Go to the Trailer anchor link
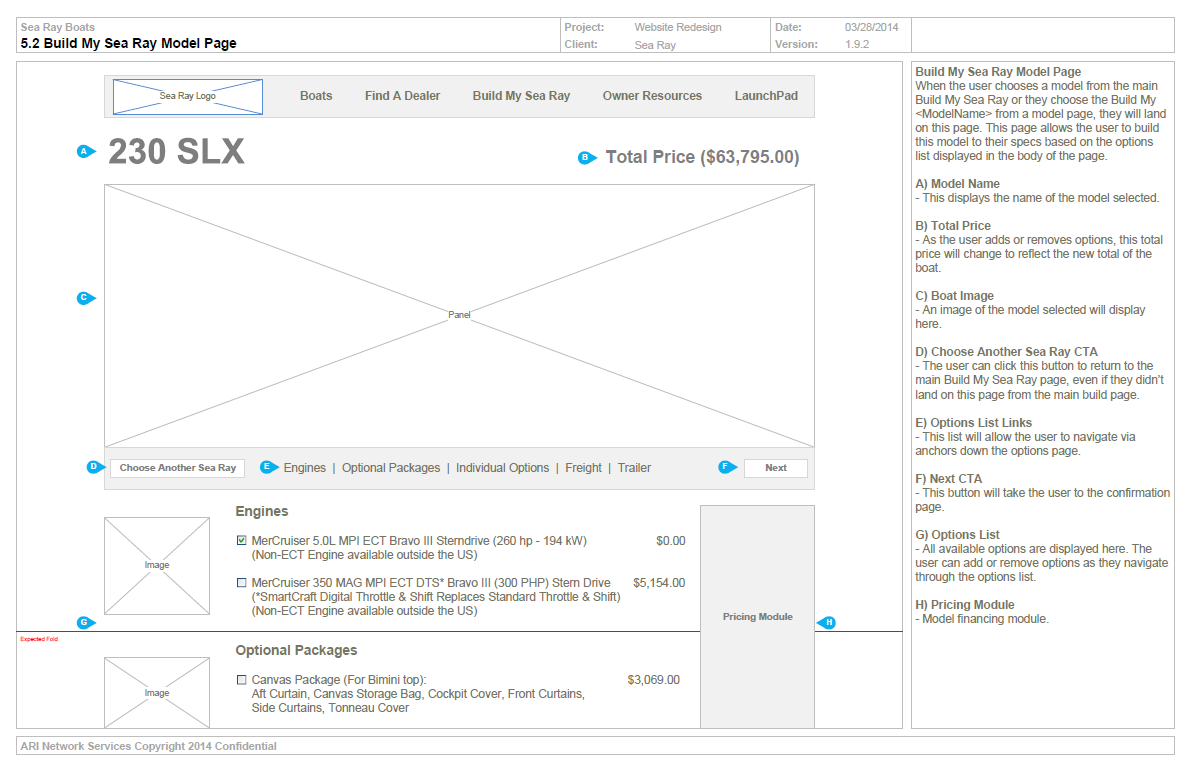 [x=634, y=468]
